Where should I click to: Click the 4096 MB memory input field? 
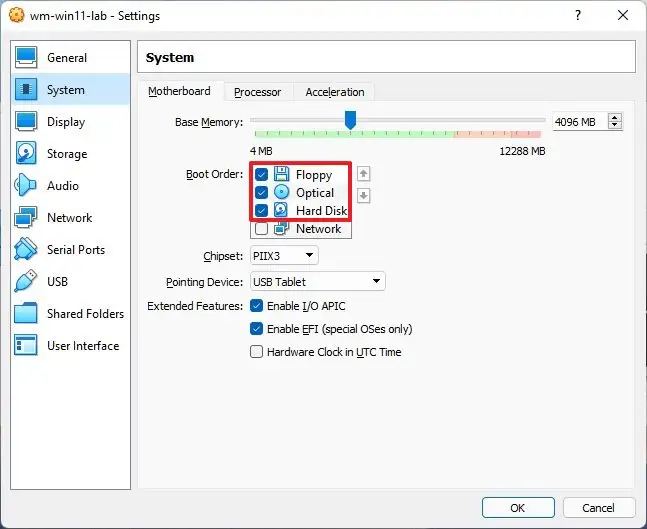[x=579, y=122]
